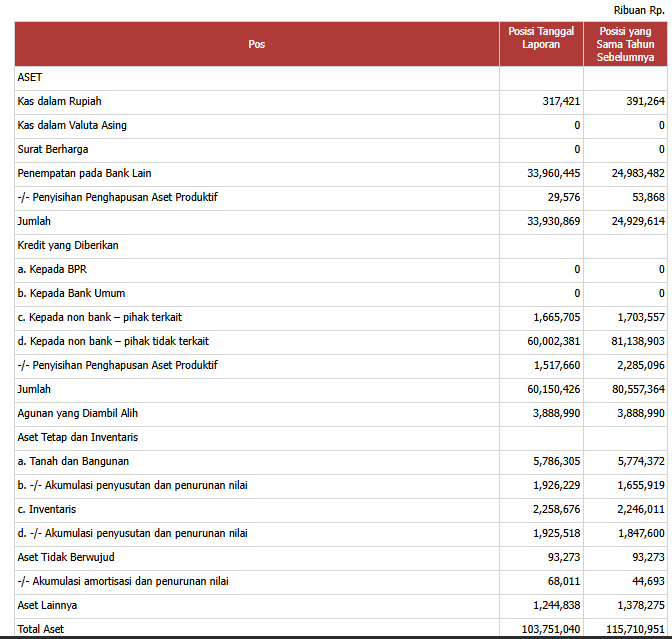Viewport: 672px width, 639px height.
Task: Click 'c. Kepada non bank – pihak terkait'
Action: click(x=99, y=317)
